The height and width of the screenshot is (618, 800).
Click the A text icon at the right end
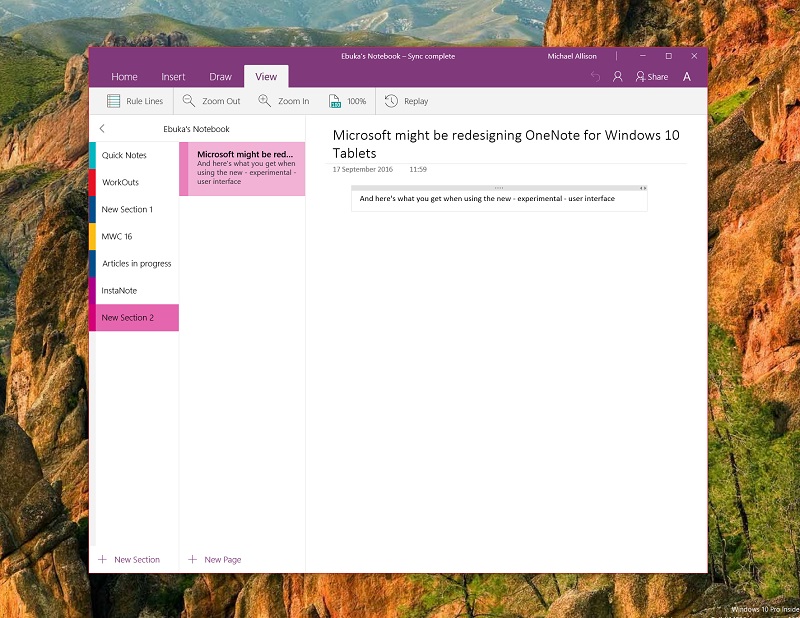(x=687, y=77)
